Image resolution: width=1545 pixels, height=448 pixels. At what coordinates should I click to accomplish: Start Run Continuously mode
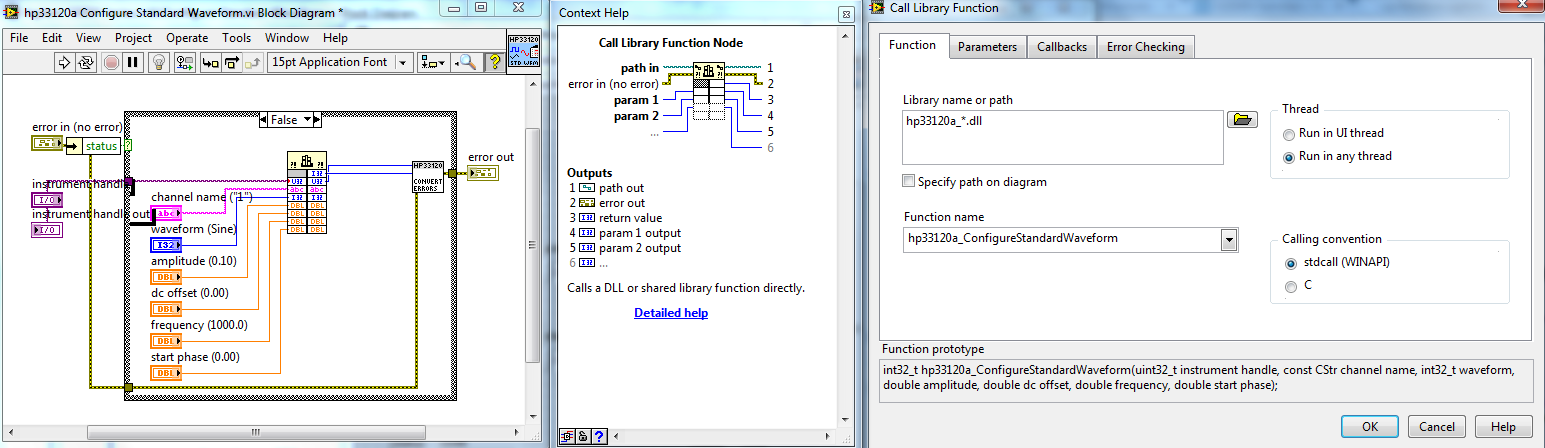pos(86,62)
